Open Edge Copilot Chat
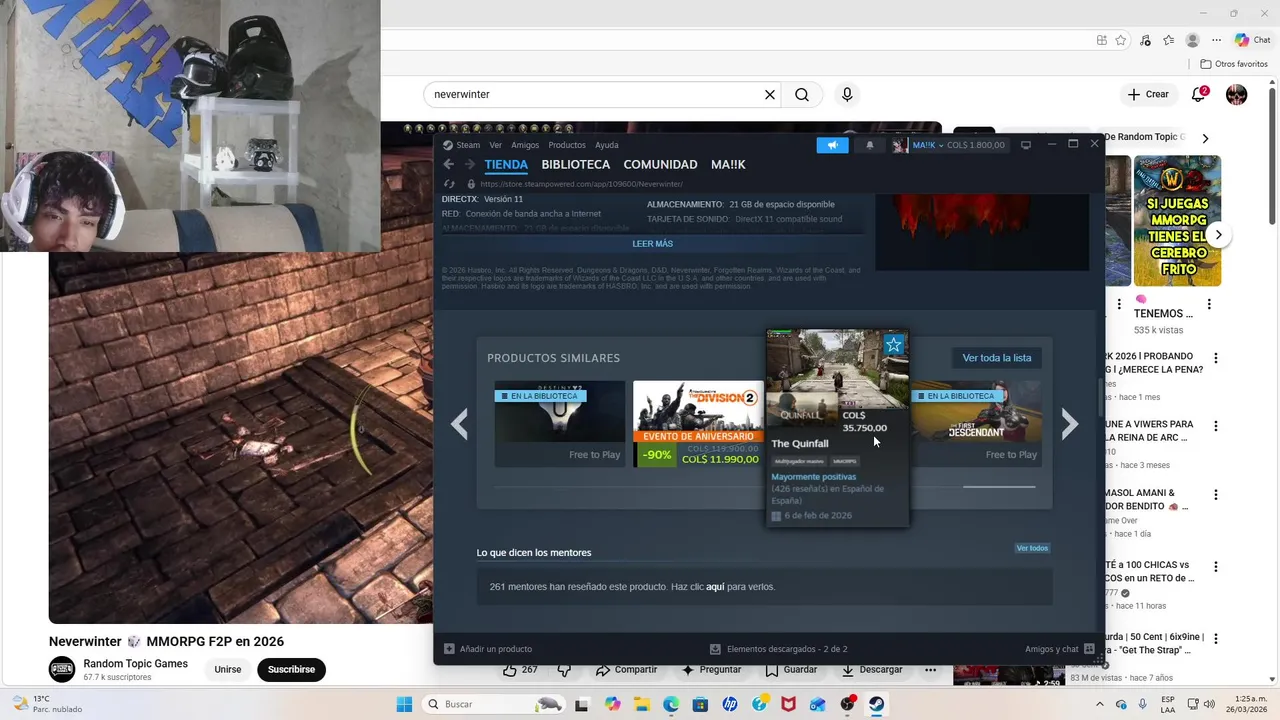This screenshot has height=720, width=1280. (1252, 40)
